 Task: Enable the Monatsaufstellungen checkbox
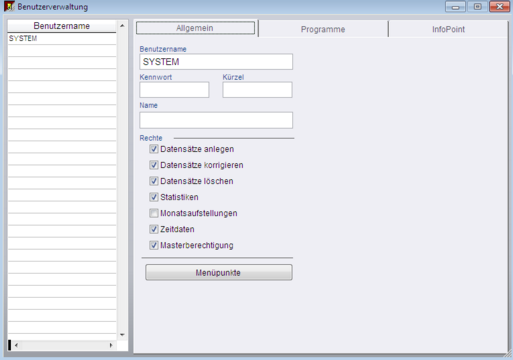tap(154, 213)
